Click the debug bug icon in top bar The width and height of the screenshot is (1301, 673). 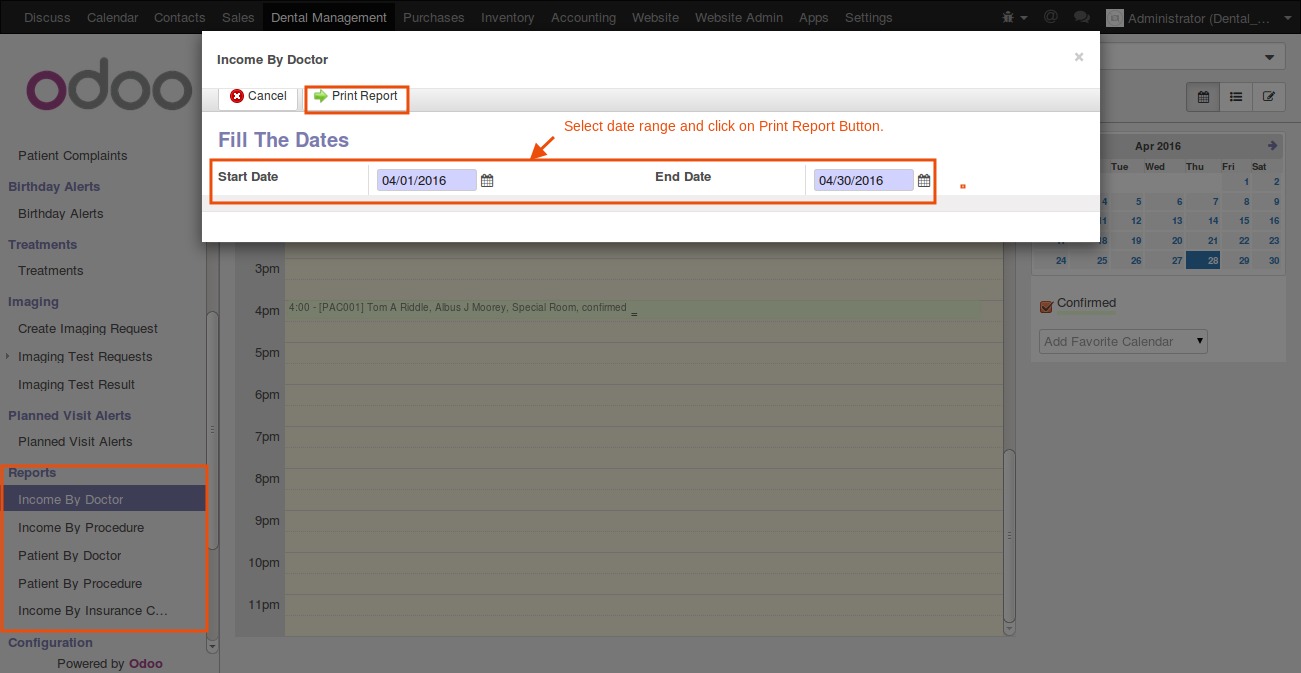coord(1020,17)
